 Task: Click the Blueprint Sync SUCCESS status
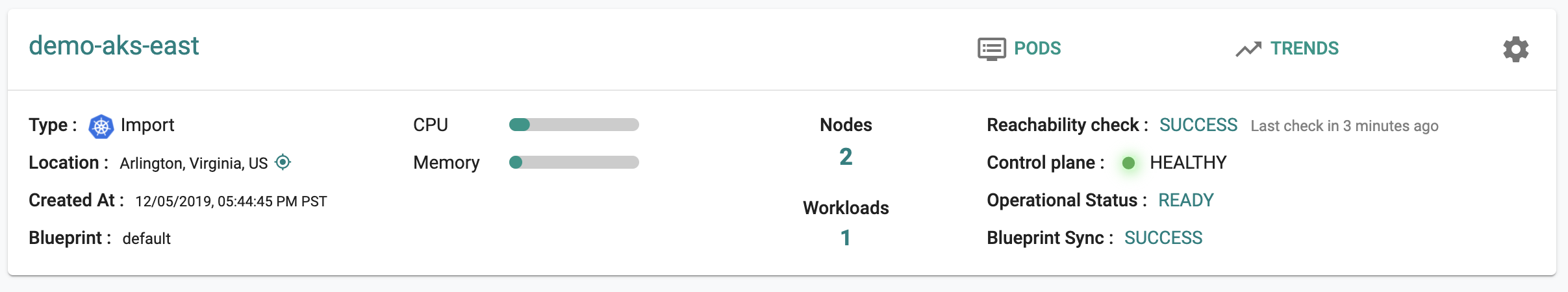coord(1163,238)
